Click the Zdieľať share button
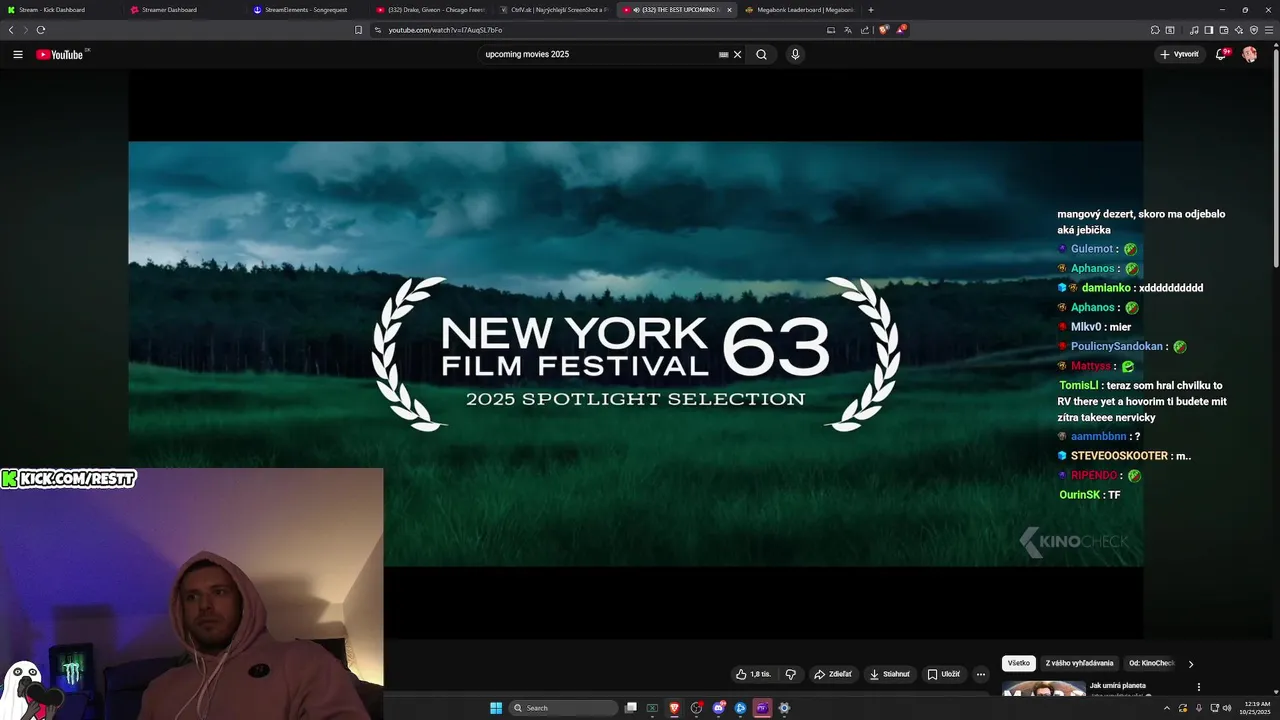This screenshot has height=720, width=1280. coord(833,674)
